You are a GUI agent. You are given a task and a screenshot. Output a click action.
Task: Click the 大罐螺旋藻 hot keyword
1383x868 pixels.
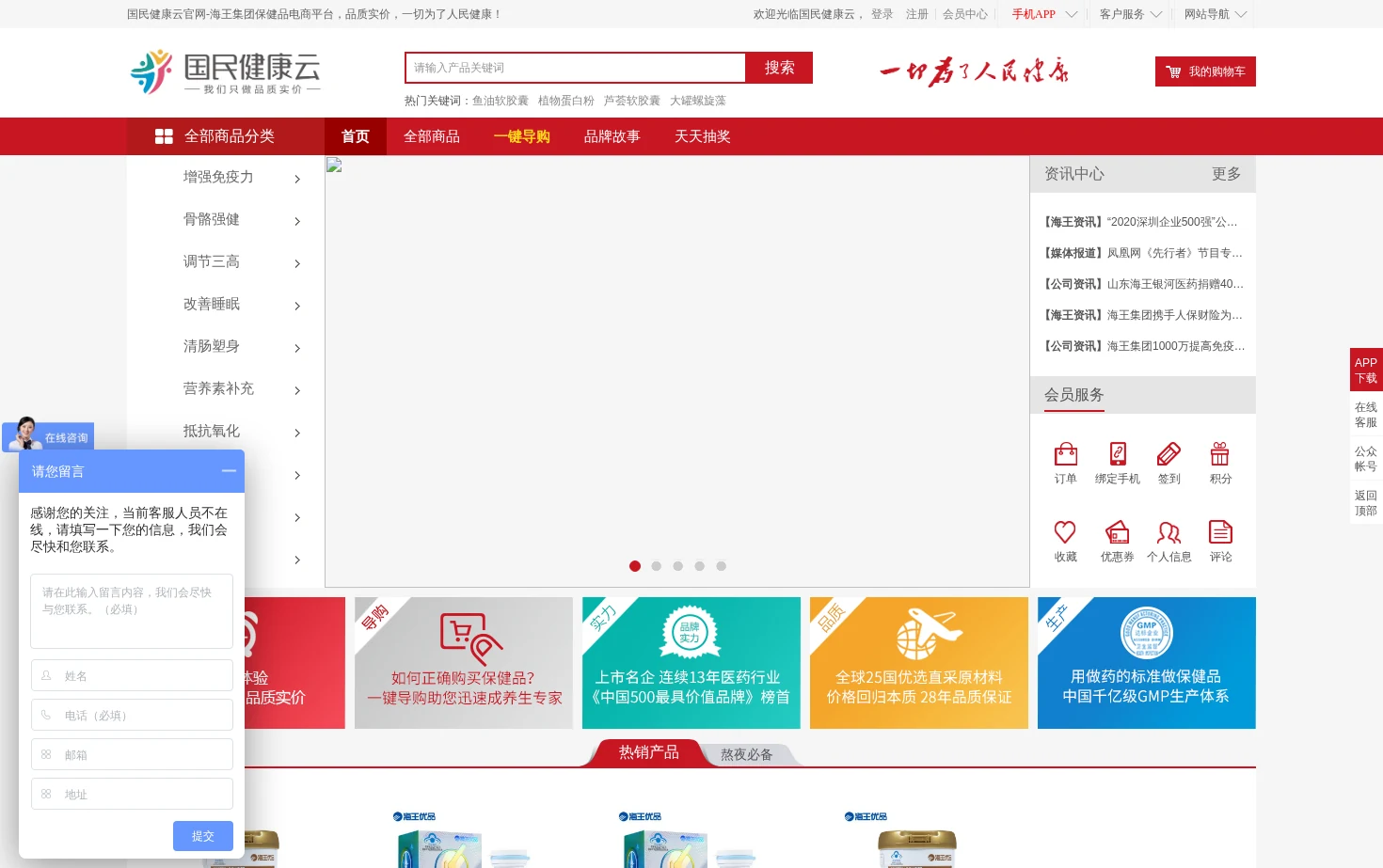(x=698, y=101)
